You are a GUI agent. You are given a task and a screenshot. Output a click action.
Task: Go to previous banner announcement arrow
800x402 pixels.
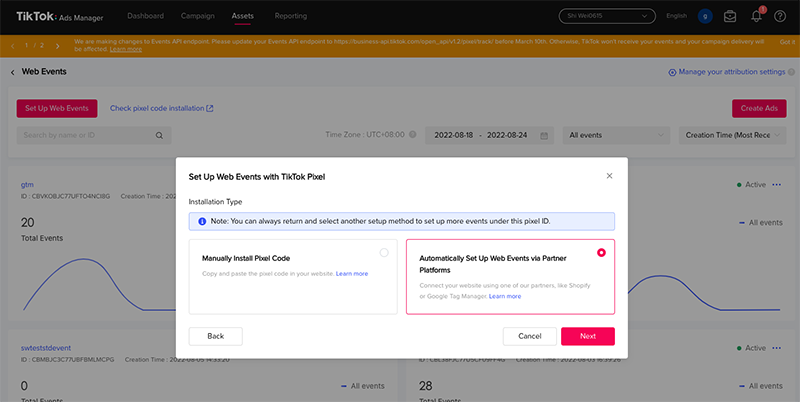tap(12, 46)
